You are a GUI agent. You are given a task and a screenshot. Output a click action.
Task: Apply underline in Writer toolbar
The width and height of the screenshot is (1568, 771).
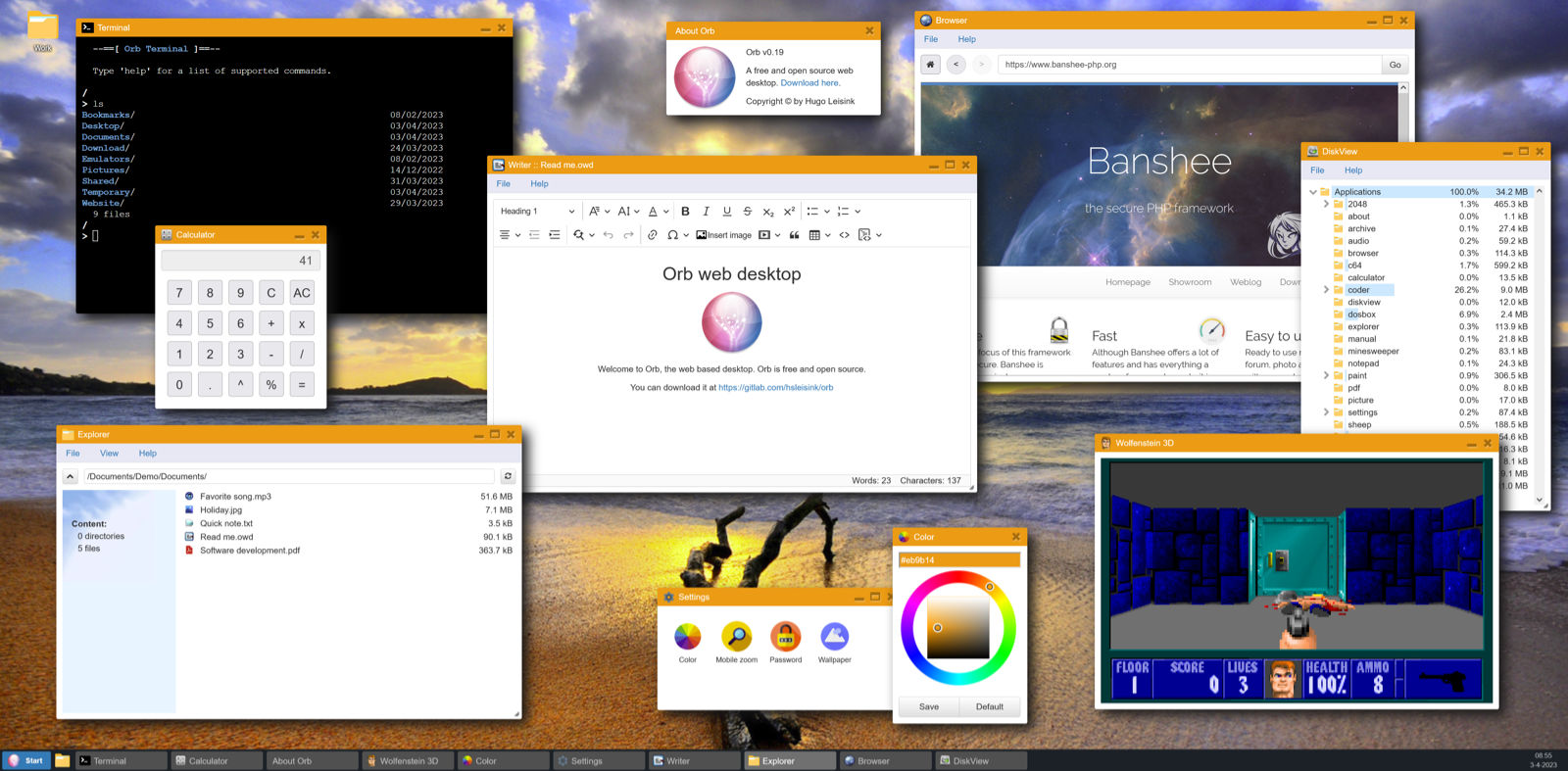[726, 212]
